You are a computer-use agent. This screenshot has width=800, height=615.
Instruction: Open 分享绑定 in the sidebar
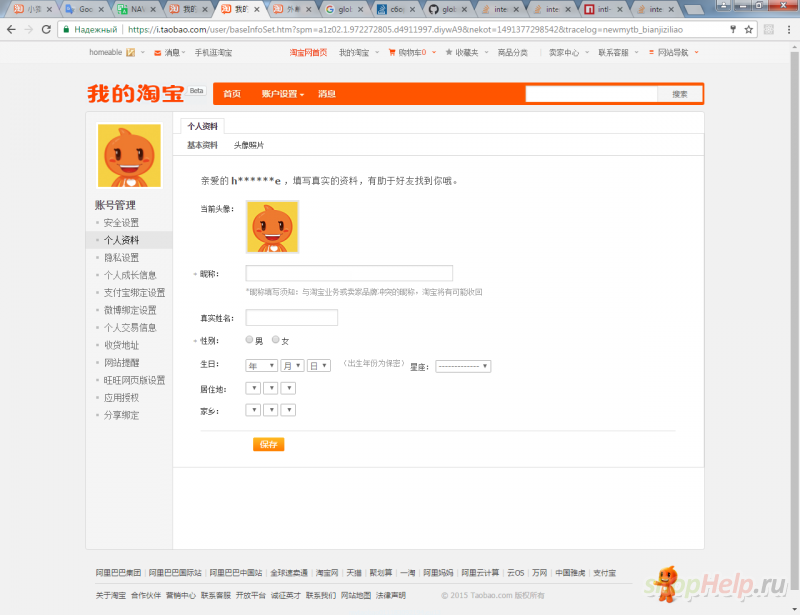click(x=121, y=415)
